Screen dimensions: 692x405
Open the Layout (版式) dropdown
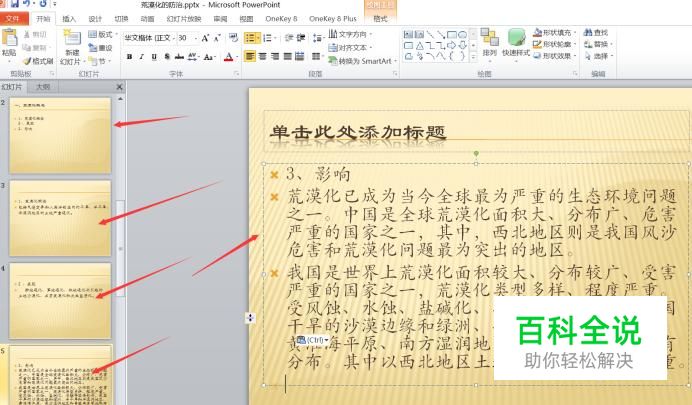(103, 34)
